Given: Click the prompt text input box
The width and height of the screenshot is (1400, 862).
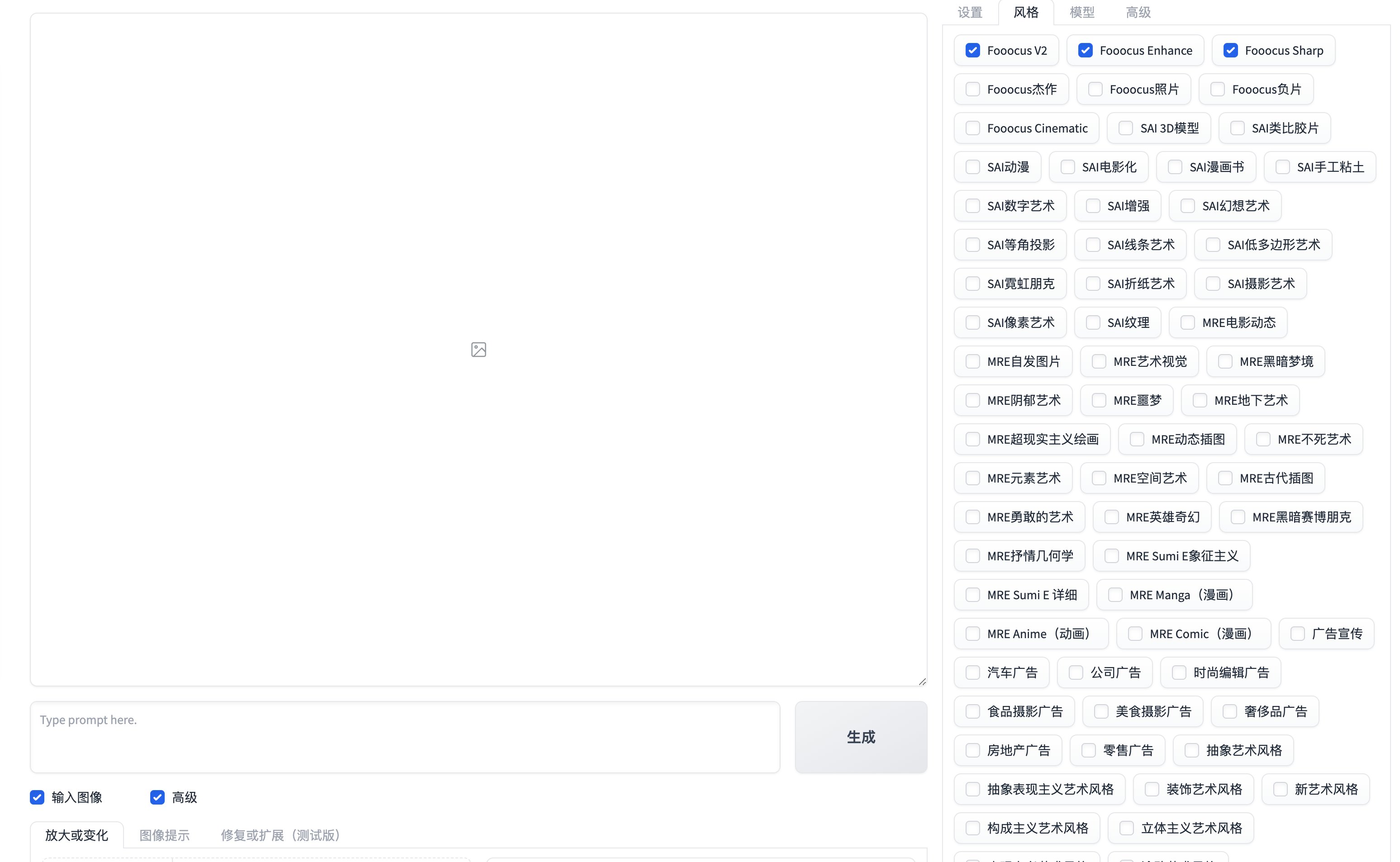Looking at the screenshot, I should click(405, 737).
